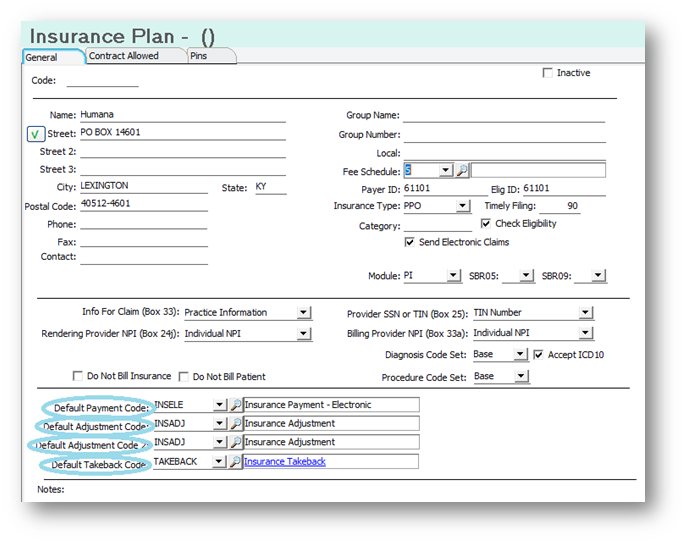Click the Insurance Takeback link
The height and width of the screenshot is (544, 687).
pyautogui.click(x=285, y=462)
